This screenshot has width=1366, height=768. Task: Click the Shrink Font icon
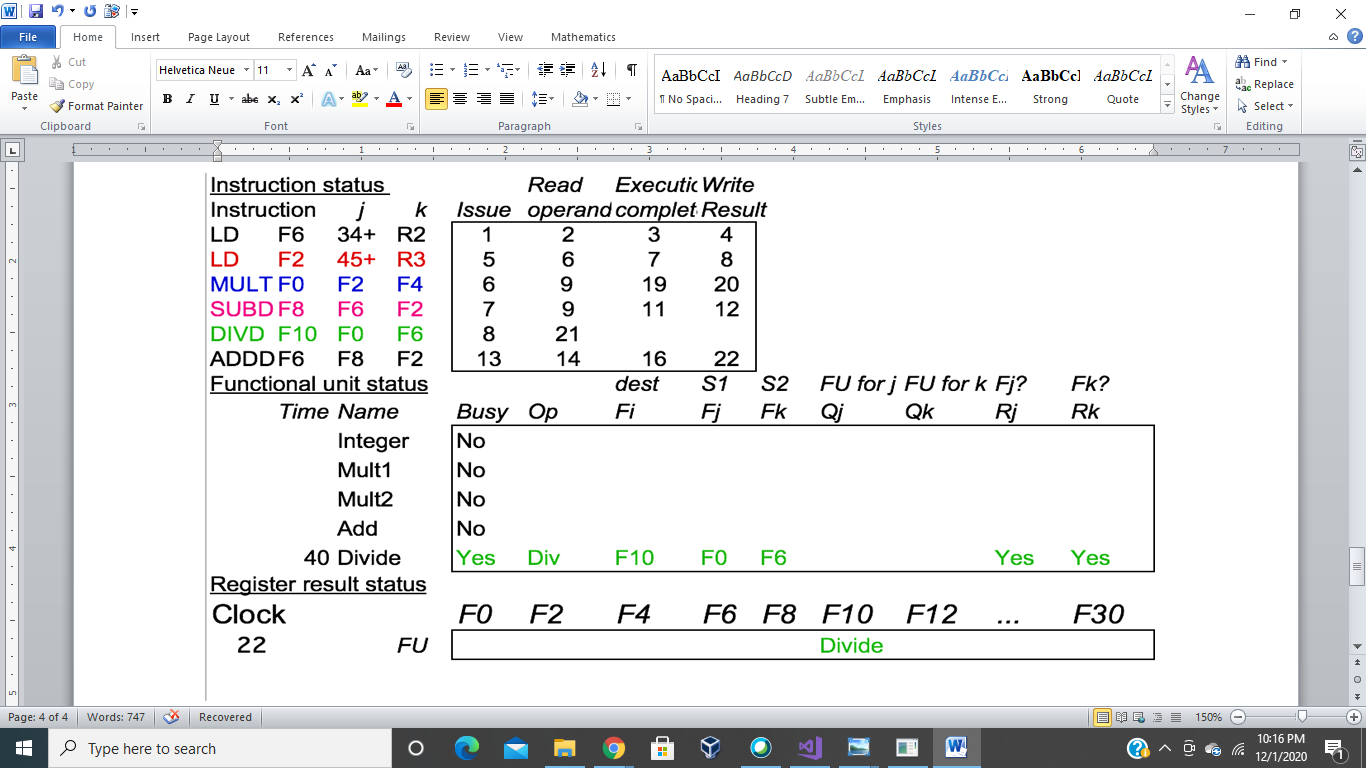[329, 70]
